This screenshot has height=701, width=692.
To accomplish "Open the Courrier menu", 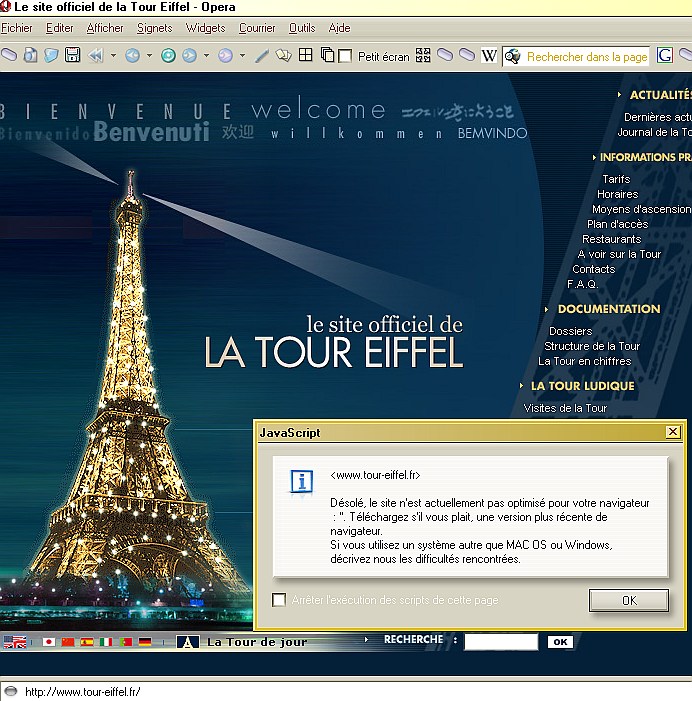I will pyautogui.click(x=257, y=28).
